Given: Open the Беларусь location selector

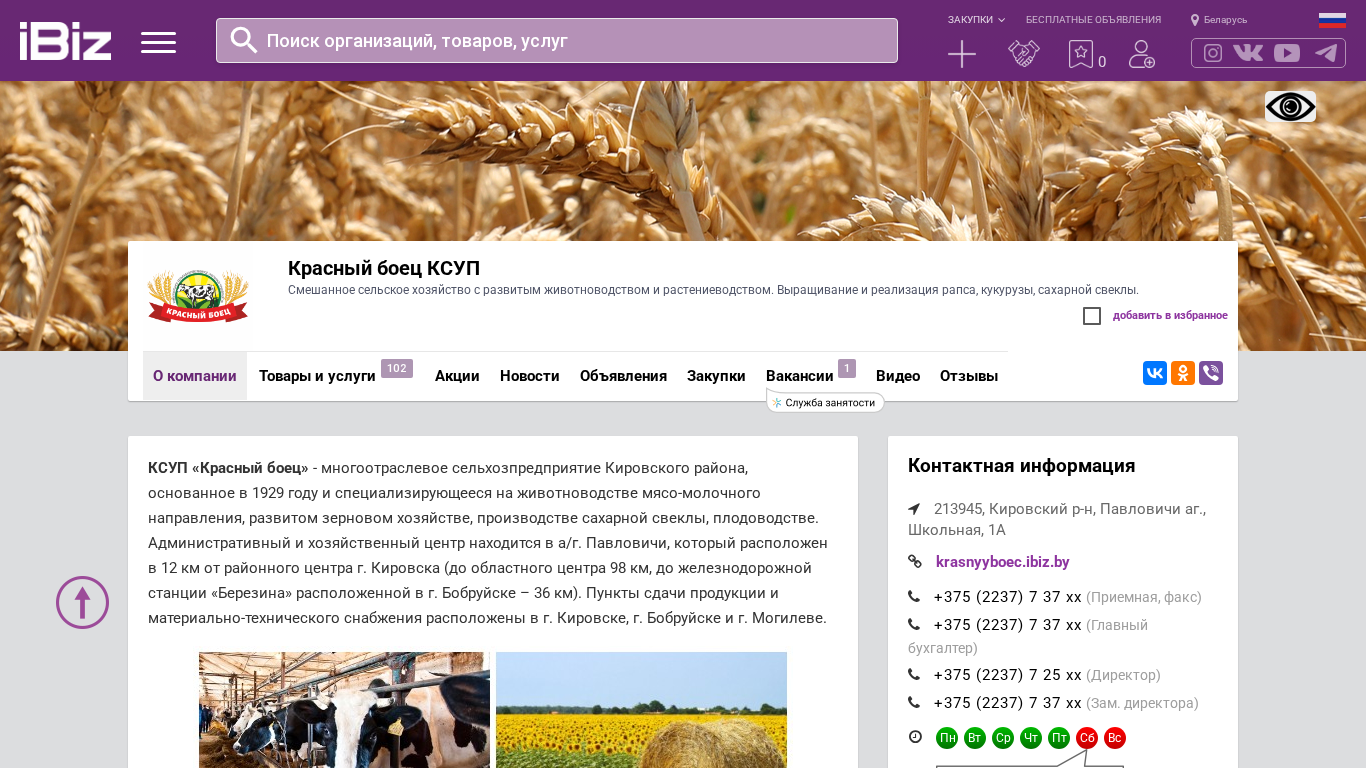Looking at the screenshot, I should click(1219, 20).
